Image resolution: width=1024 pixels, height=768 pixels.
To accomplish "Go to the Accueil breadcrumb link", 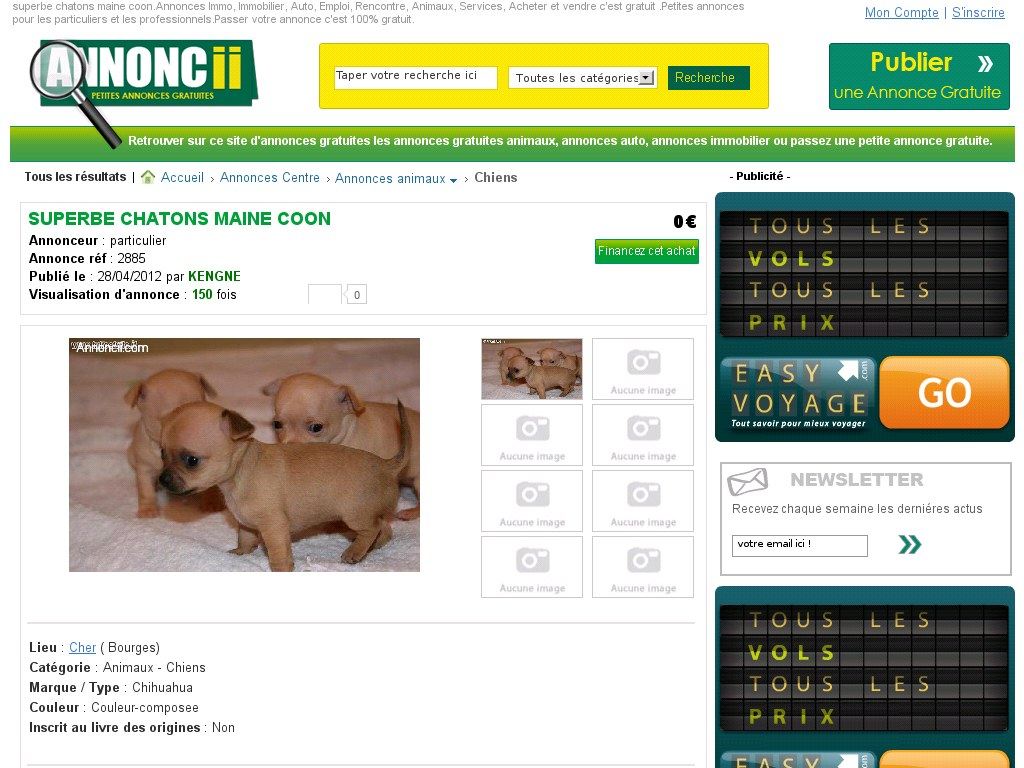I will [x=182, y=178].
